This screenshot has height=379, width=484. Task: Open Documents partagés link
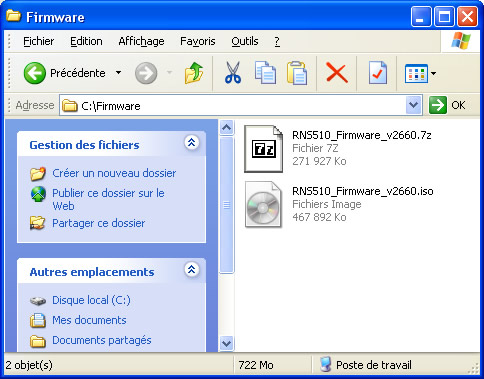[102, 340]
